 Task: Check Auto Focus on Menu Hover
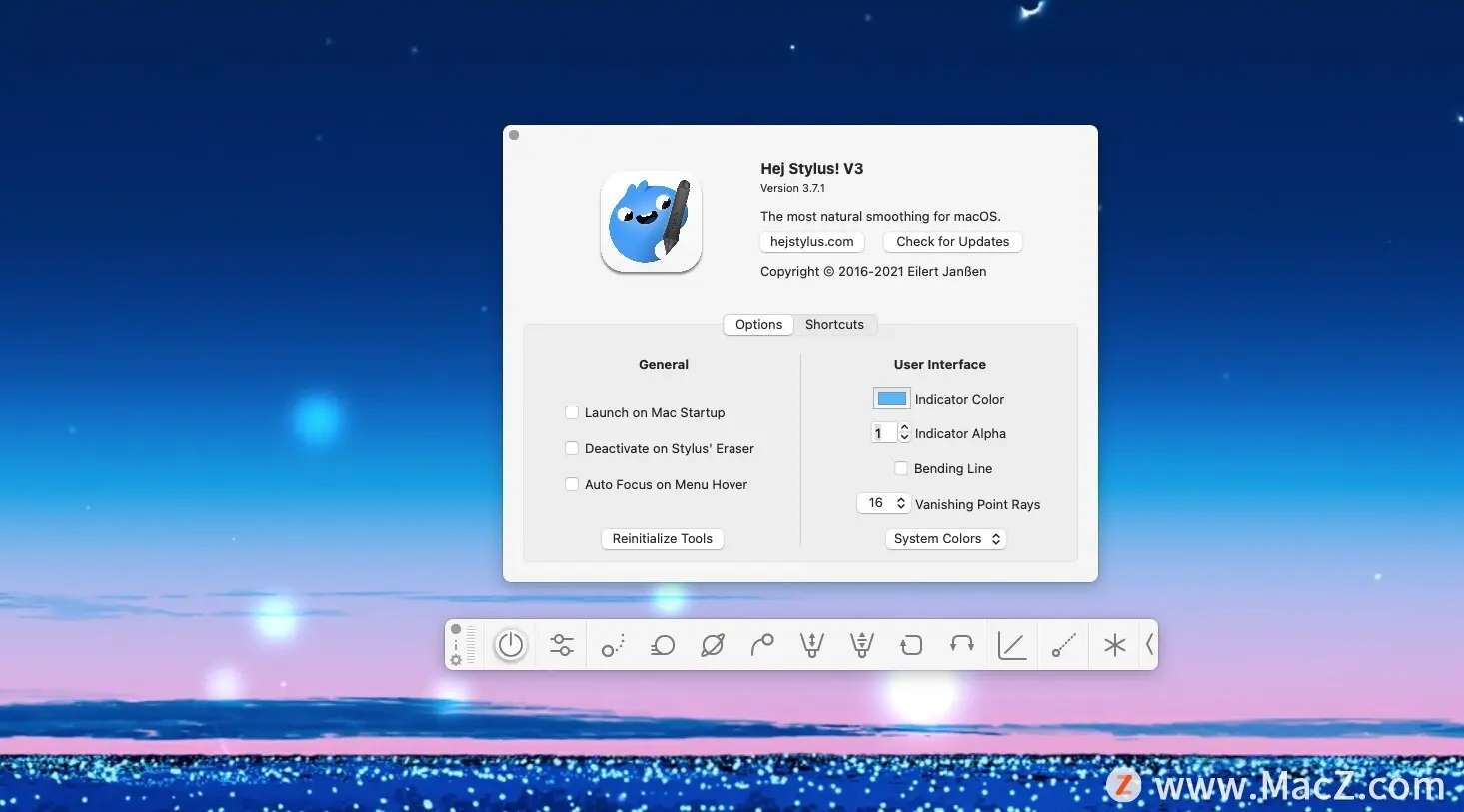[572, 484]
